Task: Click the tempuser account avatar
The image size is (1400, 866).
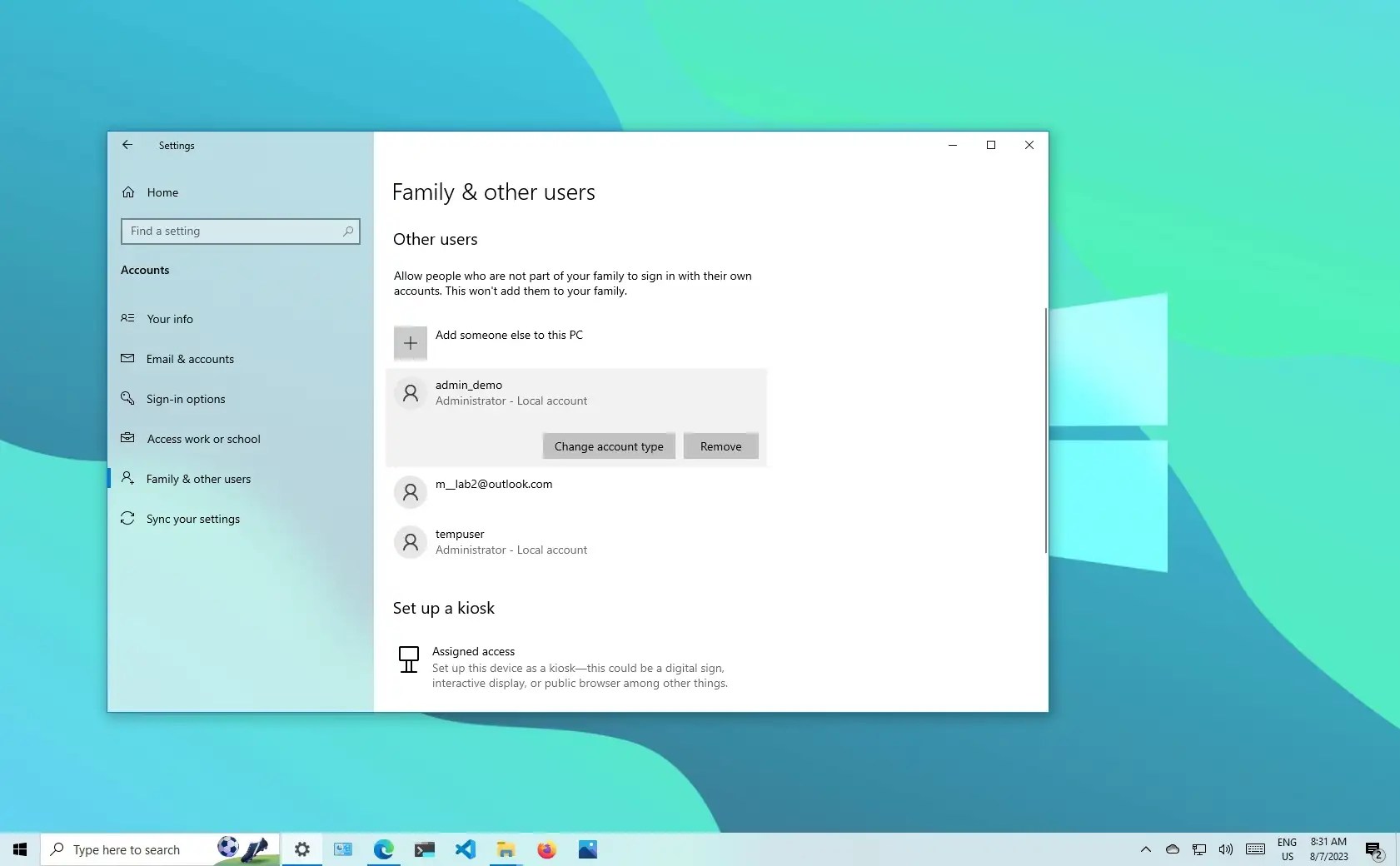Action: [411, 542]
